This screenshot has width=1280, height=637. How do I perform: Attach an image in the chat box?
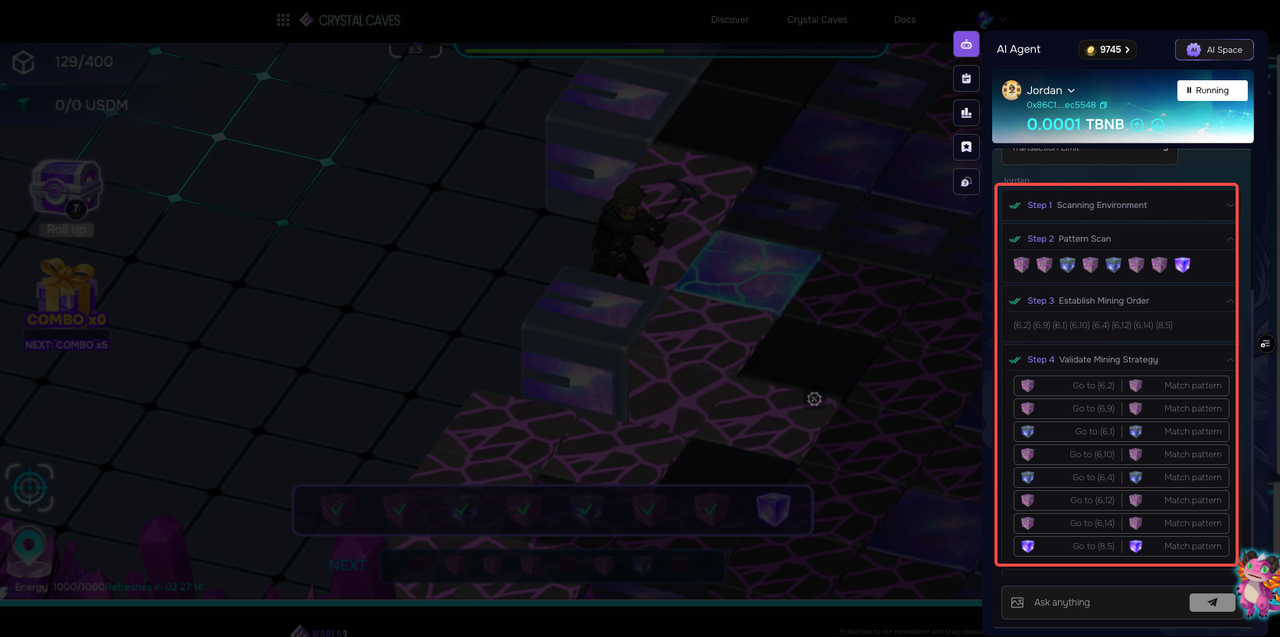tap(1017, 602)
